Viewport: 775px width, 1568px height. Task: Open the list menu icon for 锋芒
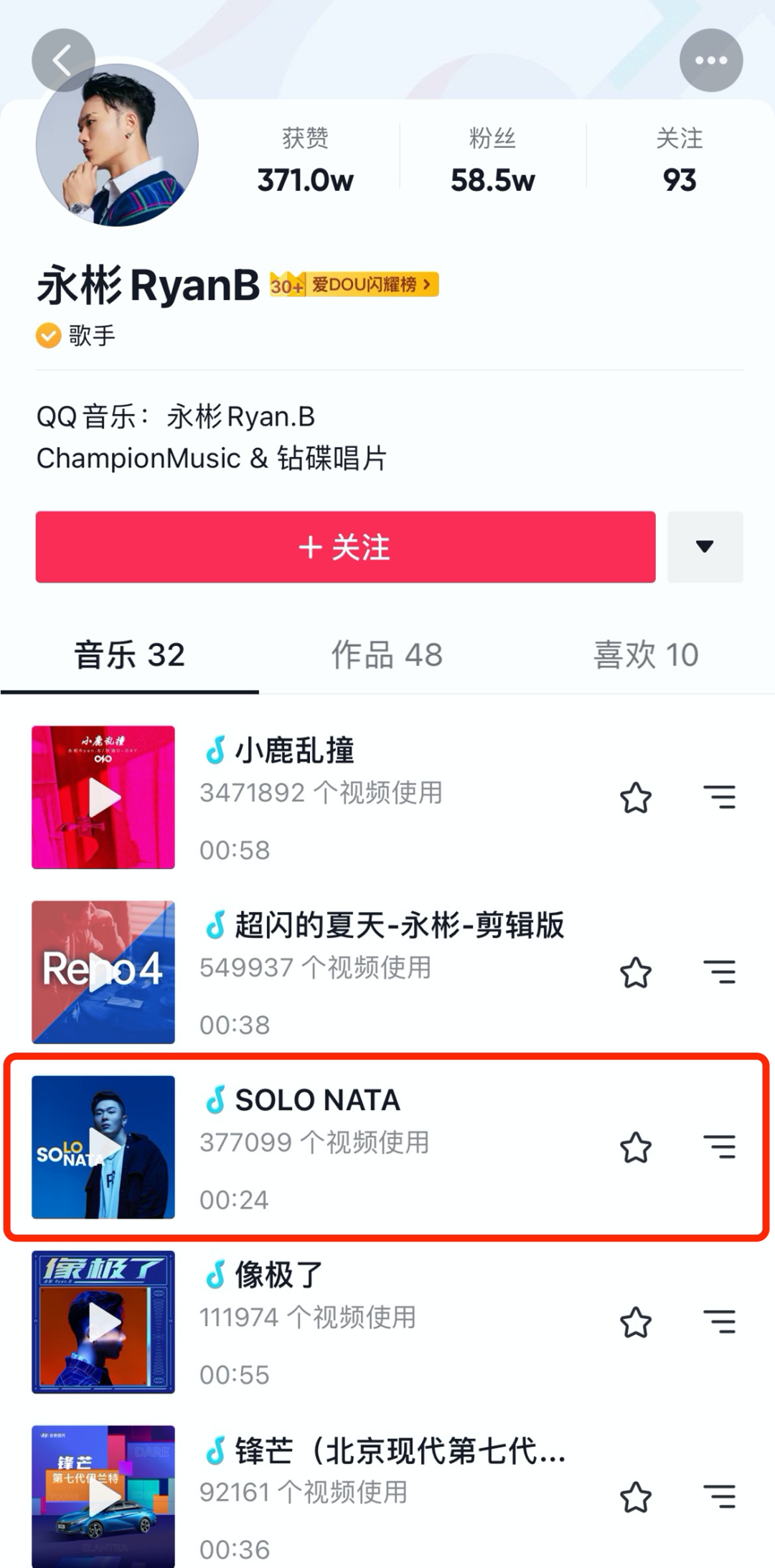tap(719, 1497)
